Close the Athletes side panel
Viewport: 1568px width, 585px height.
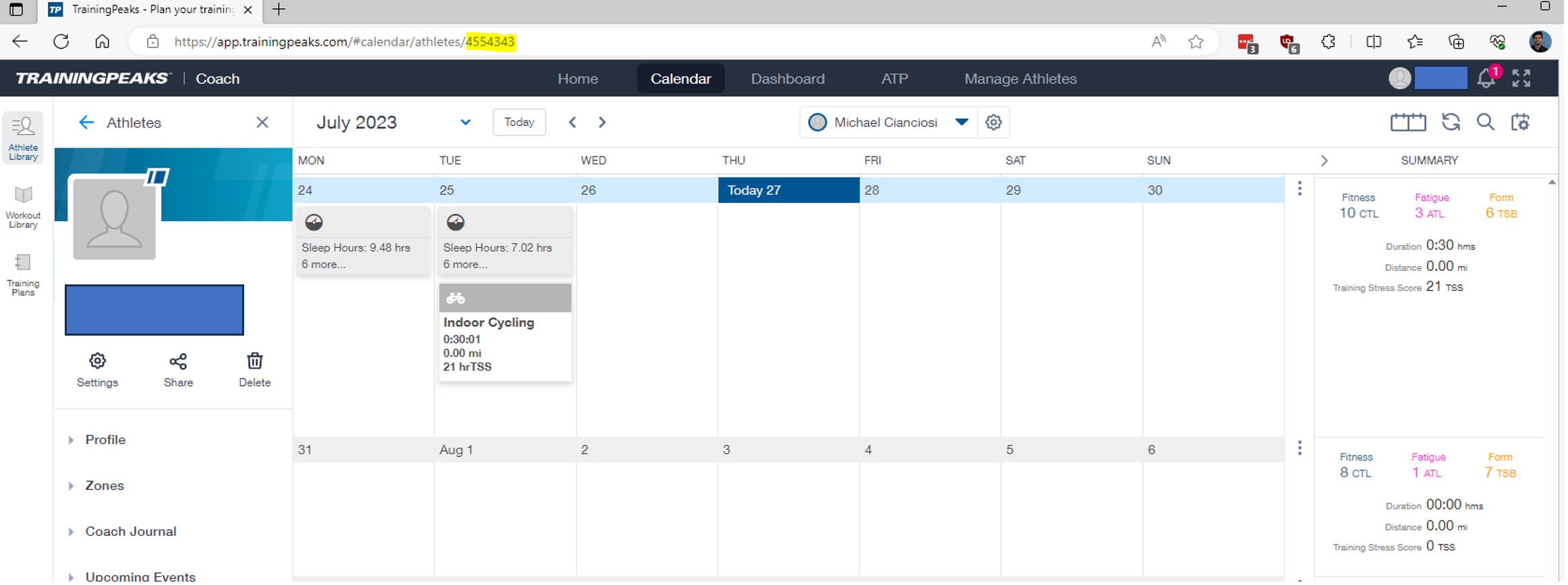[x=262, y=123]
